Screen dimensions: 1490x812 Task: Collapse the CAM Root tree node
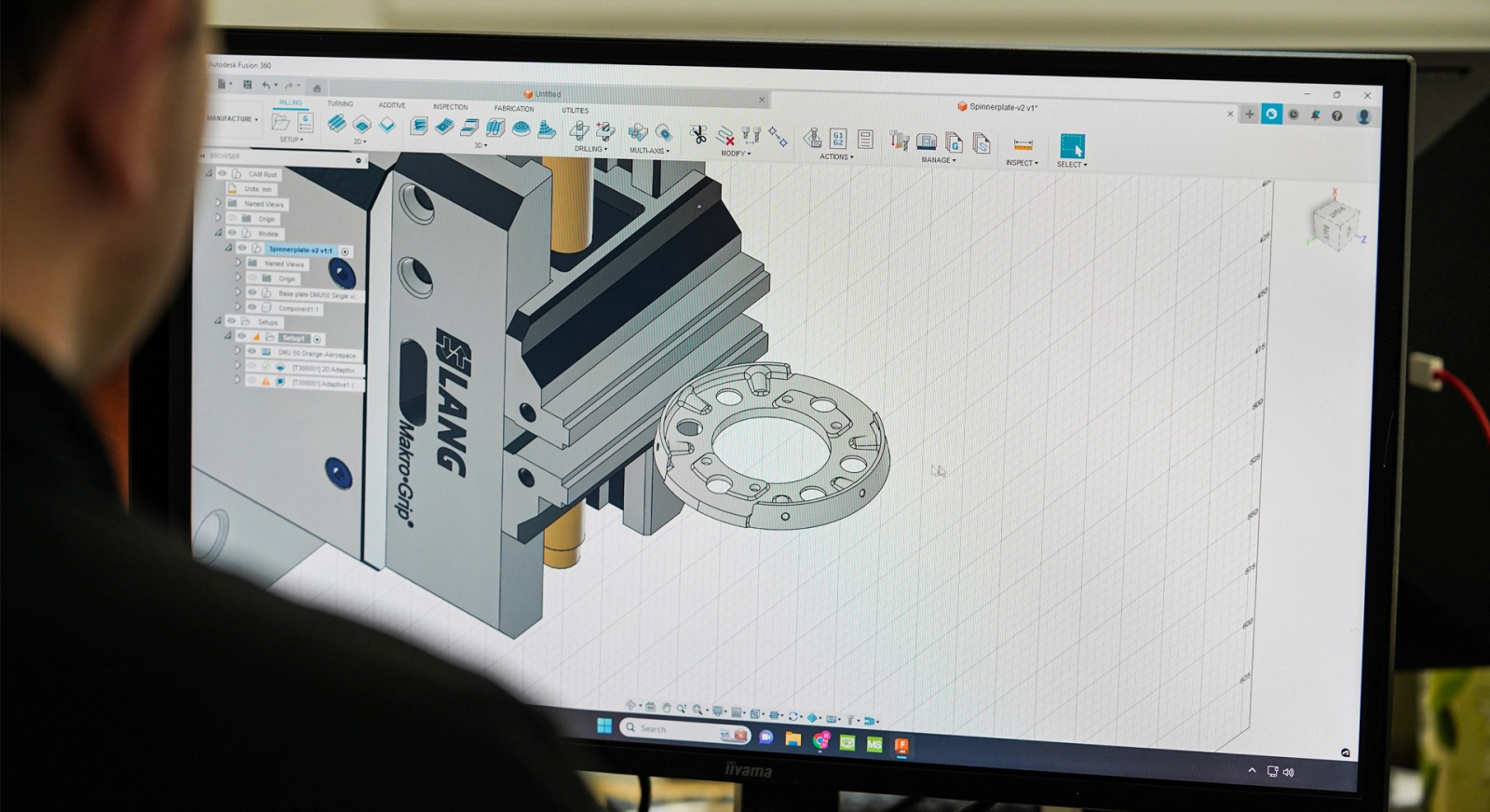pos(209,173)
